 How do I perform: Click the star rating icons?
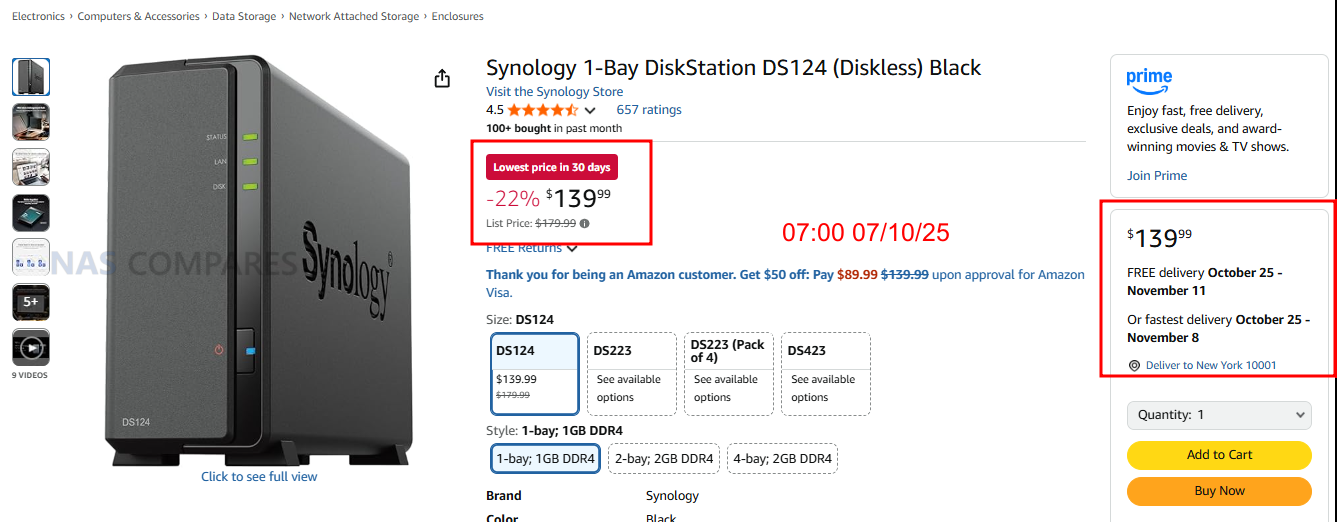coord(542,110)
